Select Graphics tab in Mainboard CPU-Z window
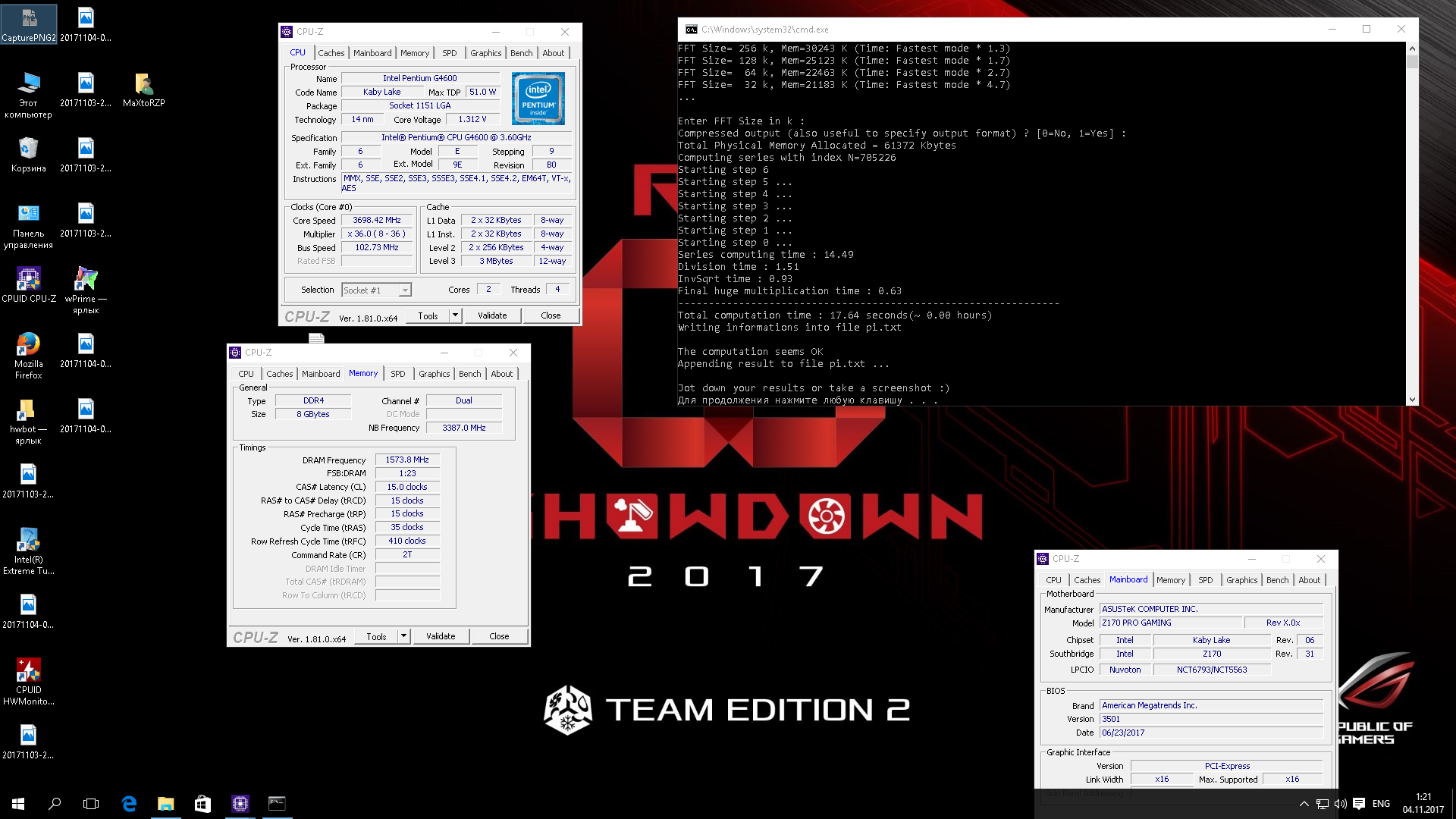This screenshot has width=1456, height=819. pyautogui.click(x=1241, y=580)
